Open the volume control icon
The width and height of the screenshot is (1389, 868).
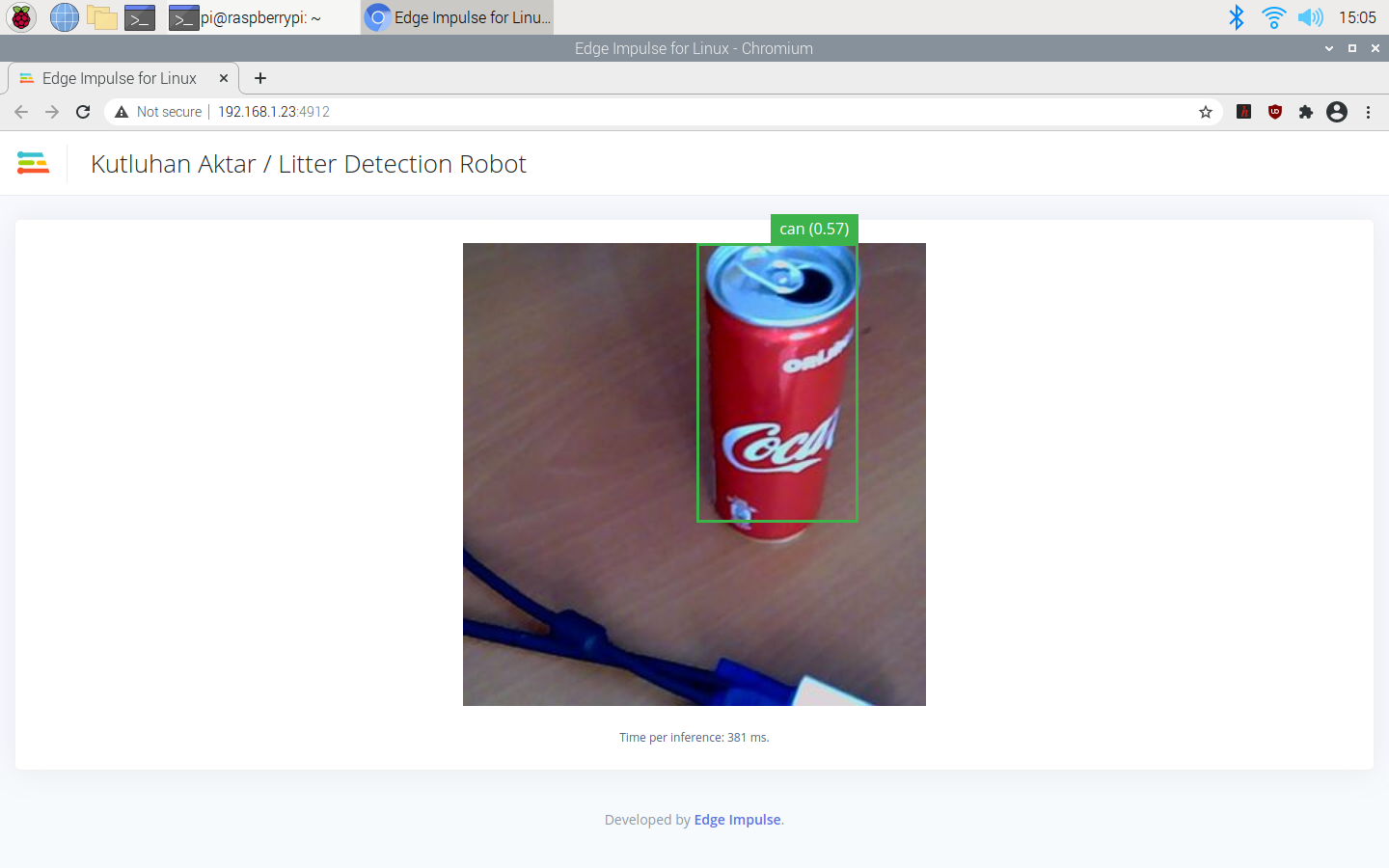[x=1310, y=17]
